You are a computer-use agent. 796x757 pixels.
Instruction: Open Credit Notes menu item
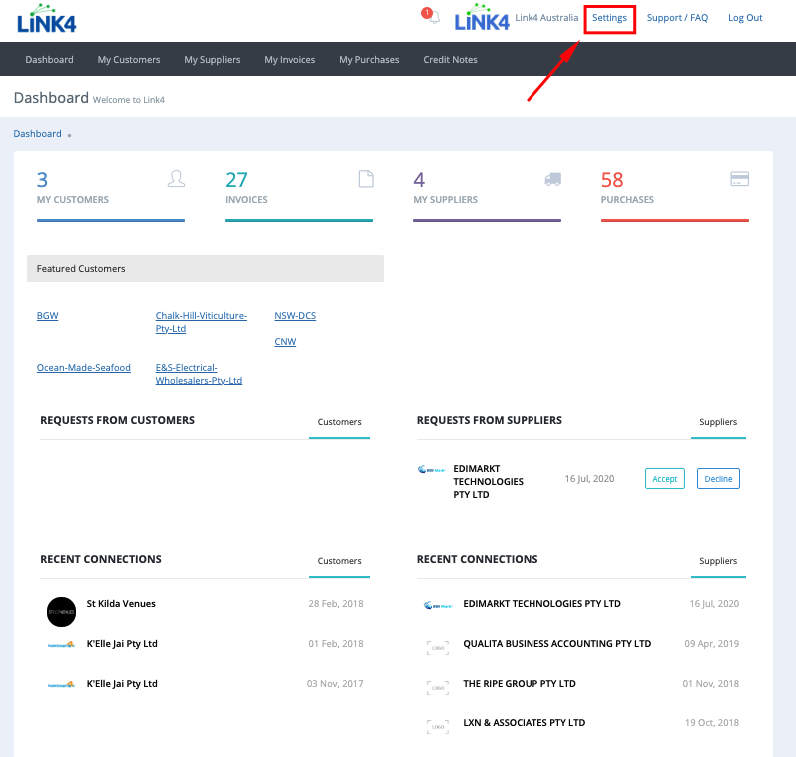450,59
